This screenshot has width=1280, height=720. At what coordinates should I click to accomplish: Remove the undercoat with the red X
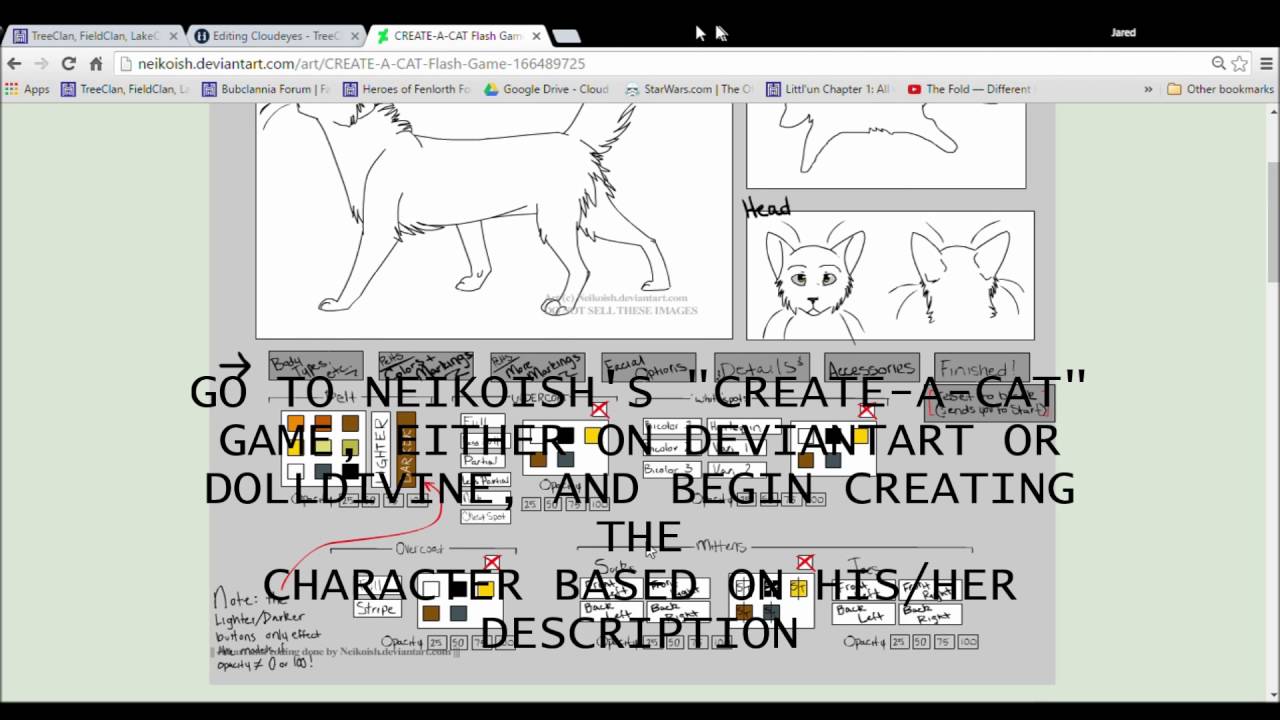tap(599, 410)
